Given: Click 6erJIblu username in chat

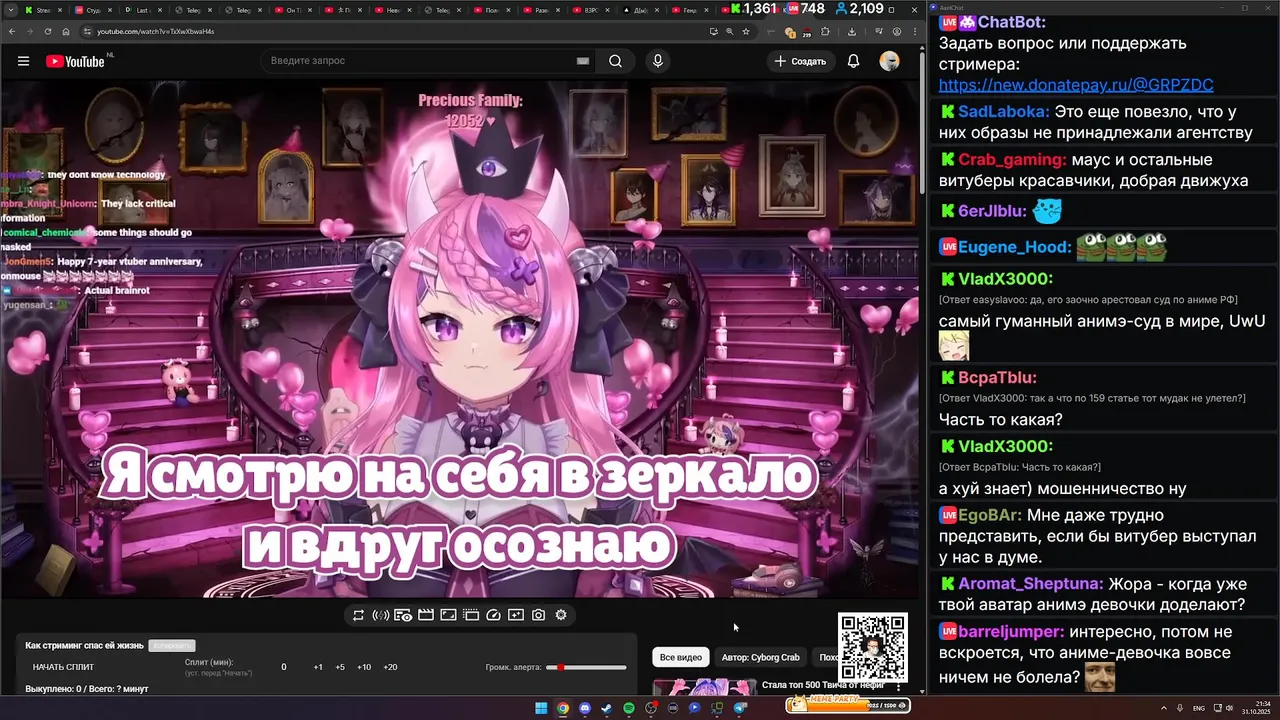Looking at the screenshot, I should (991, 211).
